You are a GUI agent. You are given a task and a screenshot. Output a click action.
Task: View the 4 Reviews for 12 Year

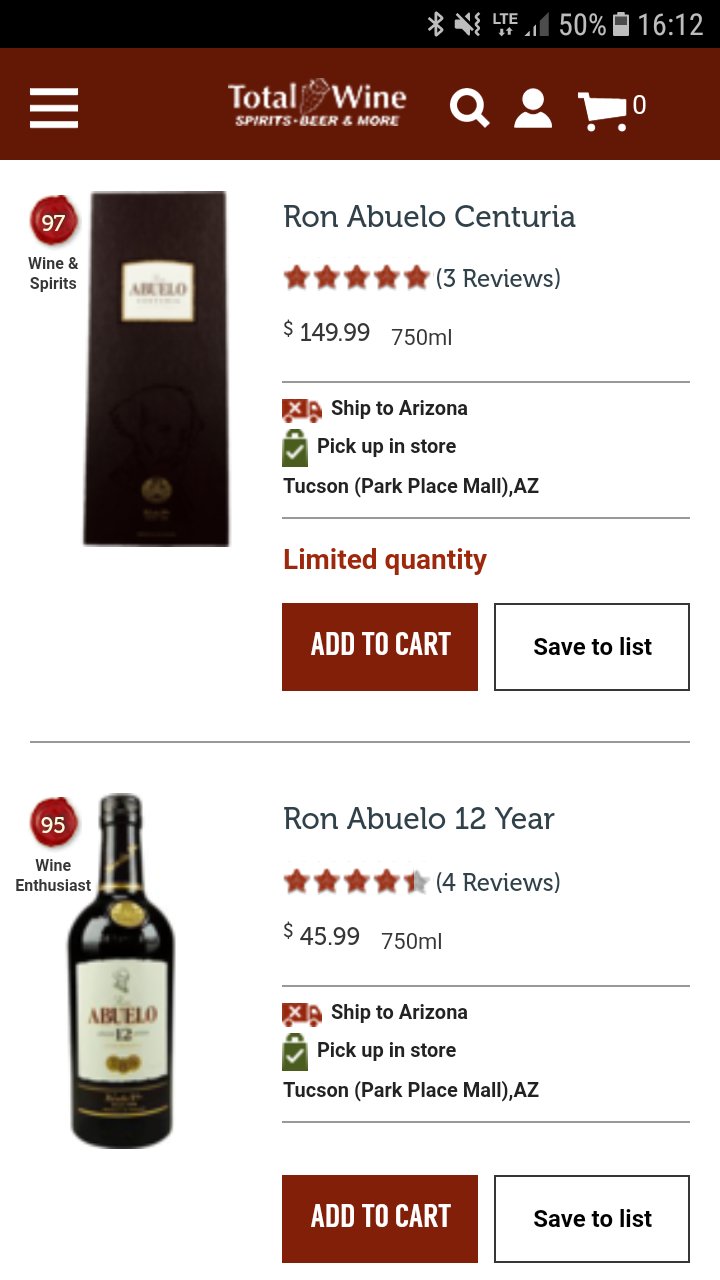click(x=498, y=882)
